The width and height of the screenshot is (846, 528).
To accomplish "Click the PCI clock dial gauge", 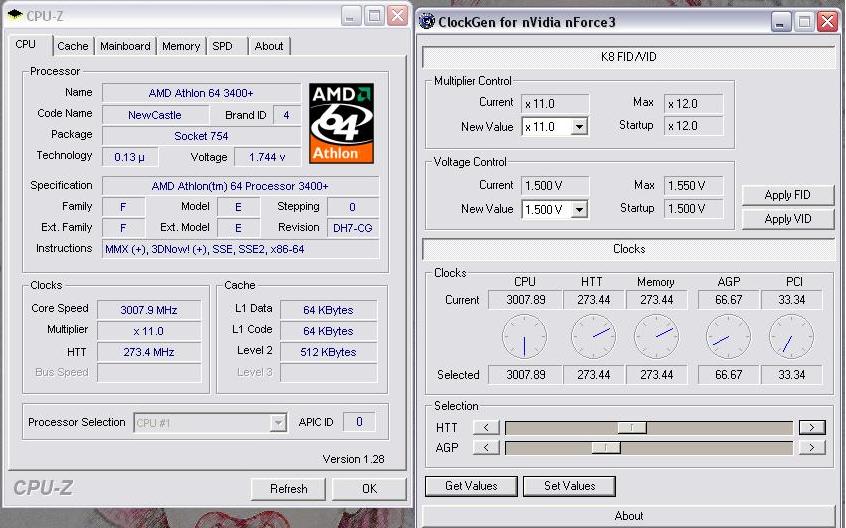I will 792,337.
